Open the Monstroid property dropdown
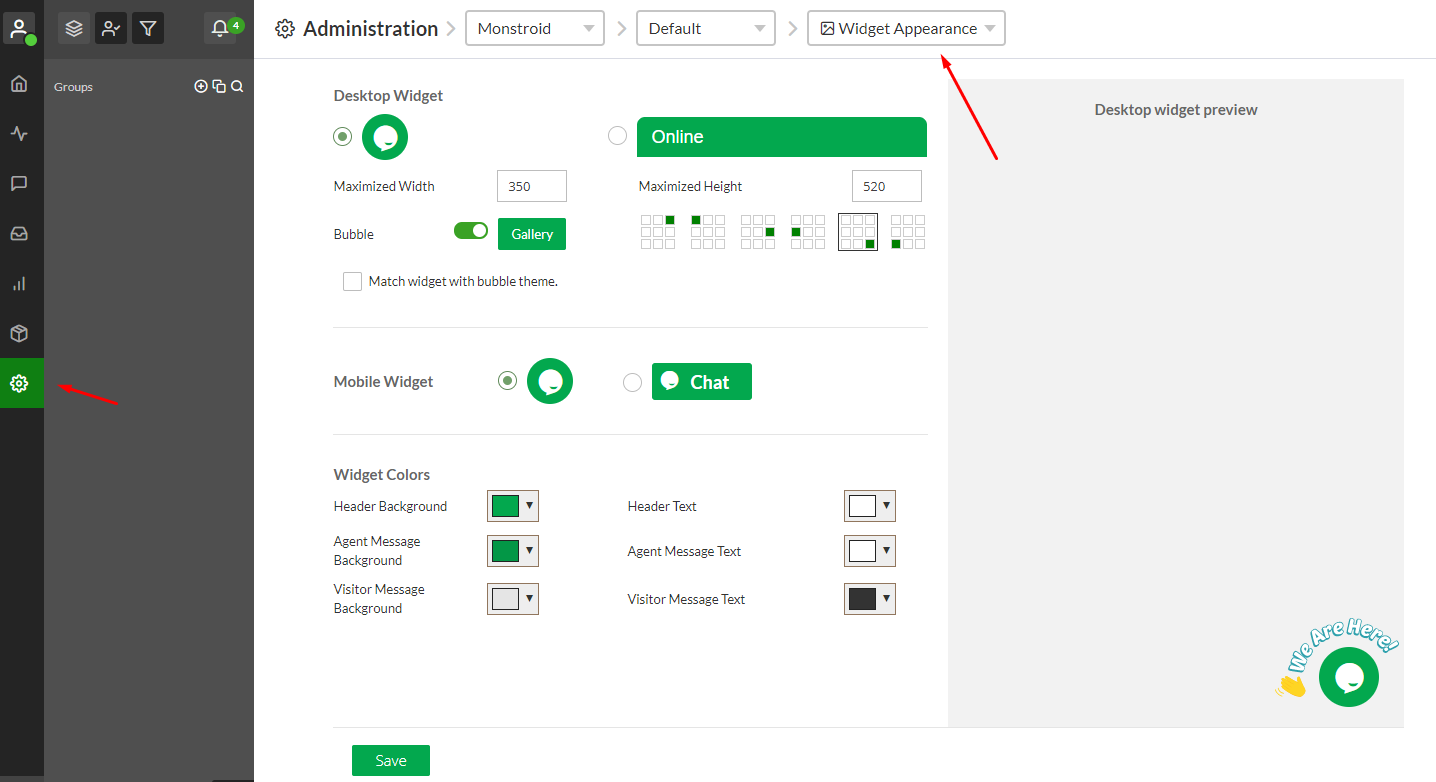The height and width of the screenshot is (782, 1436). point(535,28)
